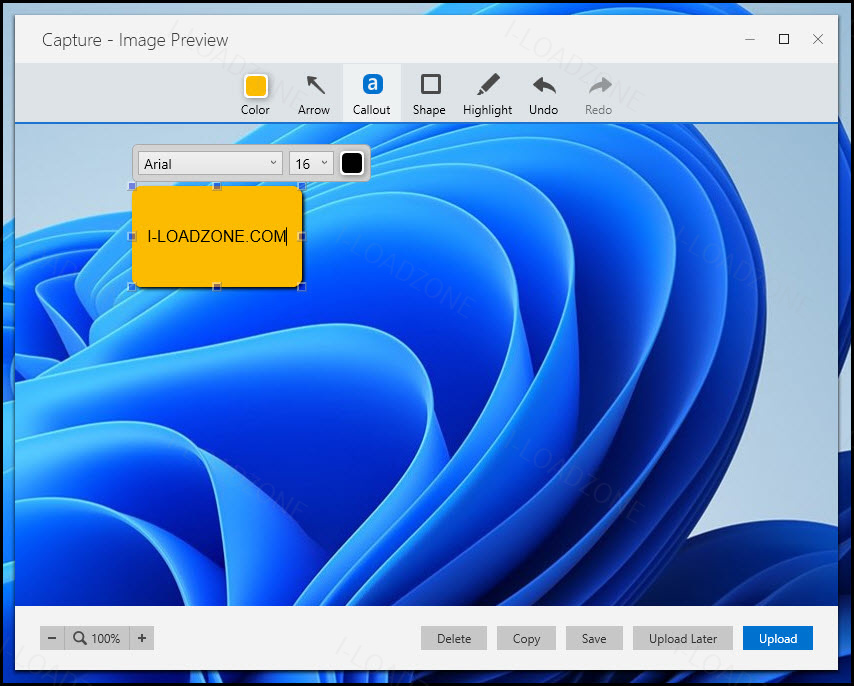Click the callout's top-center handle
This screenshot has height=686, width=854.
coord(217,186)
